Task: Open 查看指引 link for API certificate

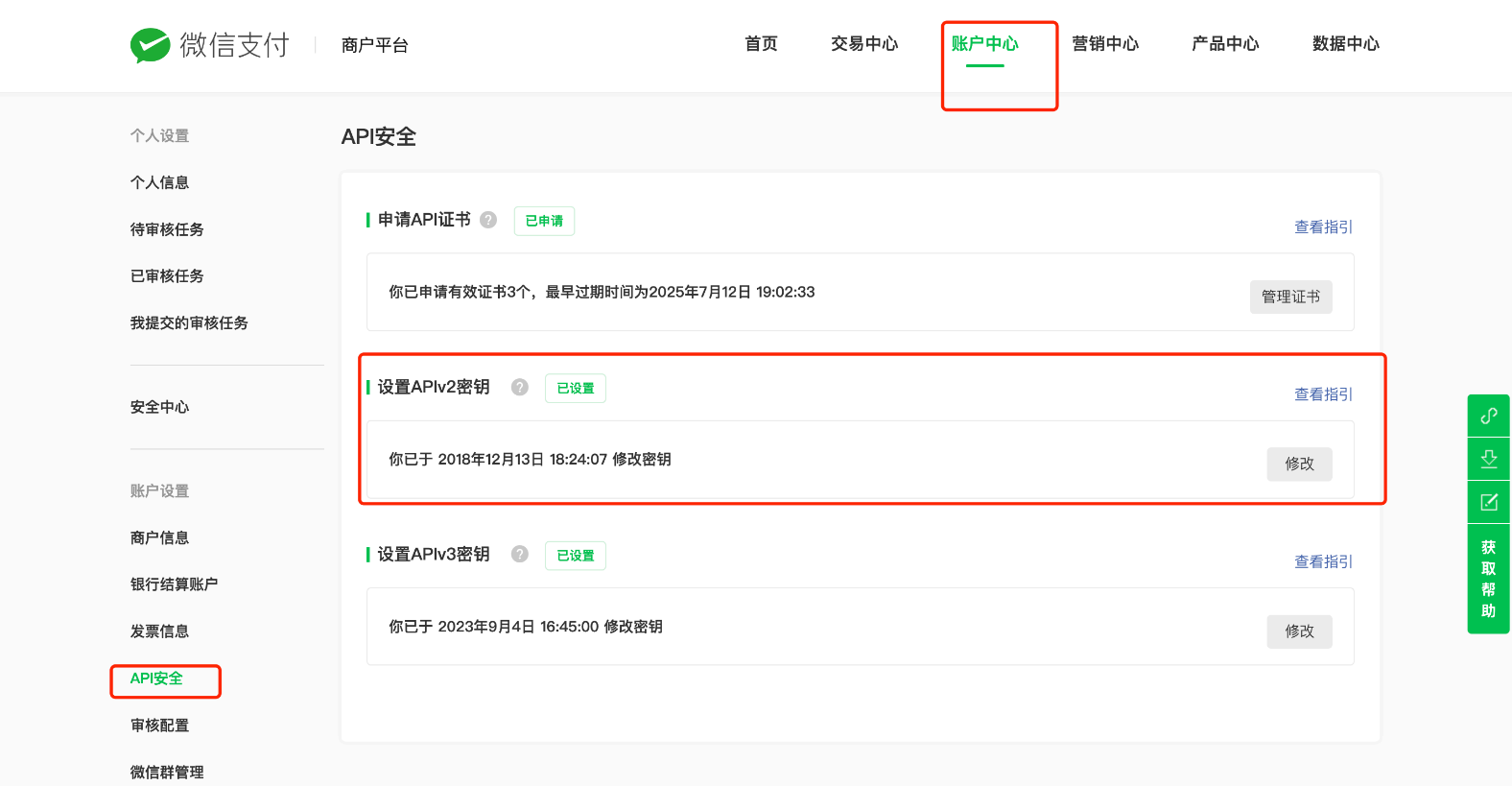Action: coord(1323,227)
